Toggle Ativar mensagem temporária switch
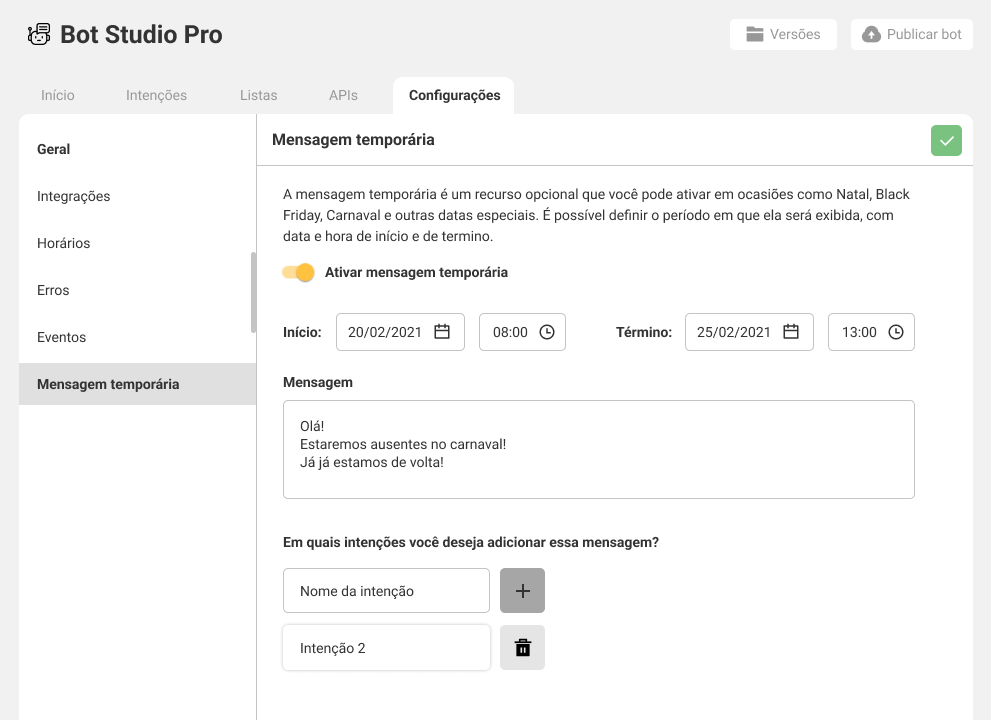Screen dimensions: 991x720 point(298,272)
